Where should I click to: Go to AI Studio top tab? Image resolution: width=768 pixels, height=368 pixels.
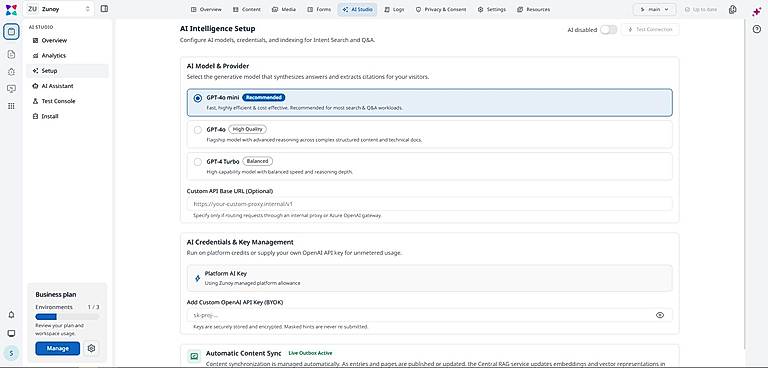click(x=358, y=9)
